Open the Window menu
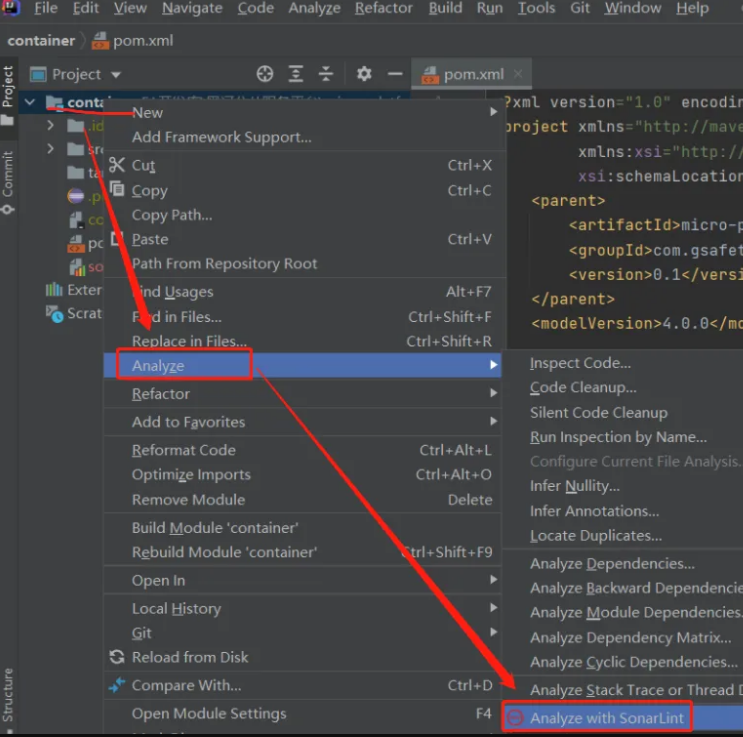 click(x=633, y=8)
